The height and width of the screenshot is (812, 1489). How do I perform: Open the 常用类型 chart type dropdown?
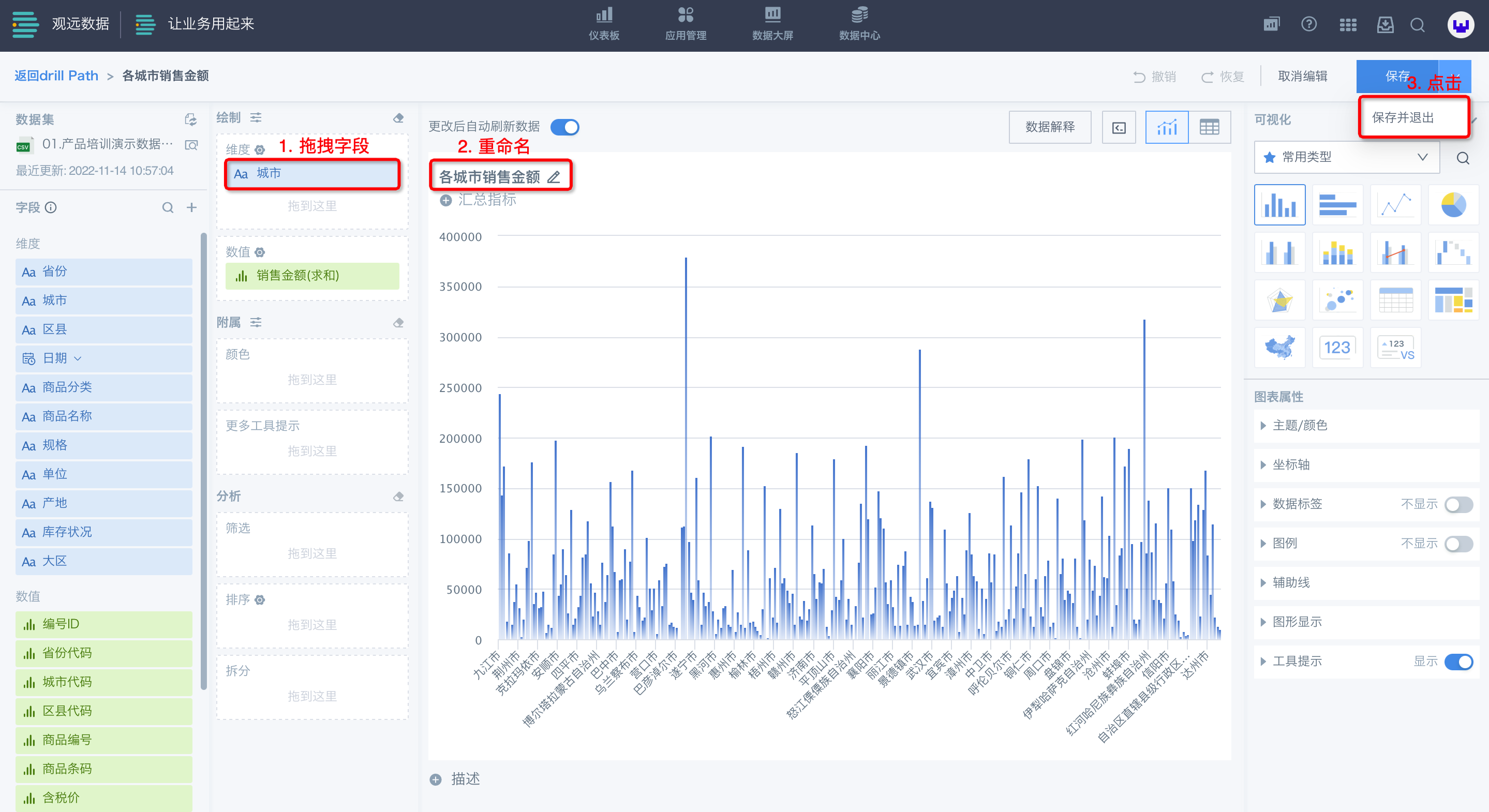point(1346,157)
